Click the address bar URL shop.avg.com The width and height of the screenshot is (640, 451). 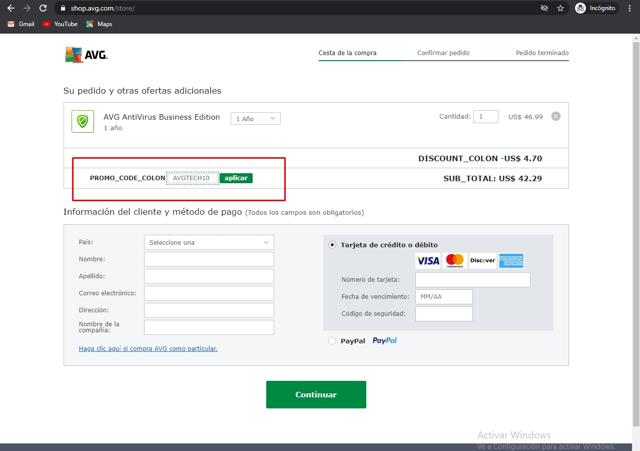102,8
